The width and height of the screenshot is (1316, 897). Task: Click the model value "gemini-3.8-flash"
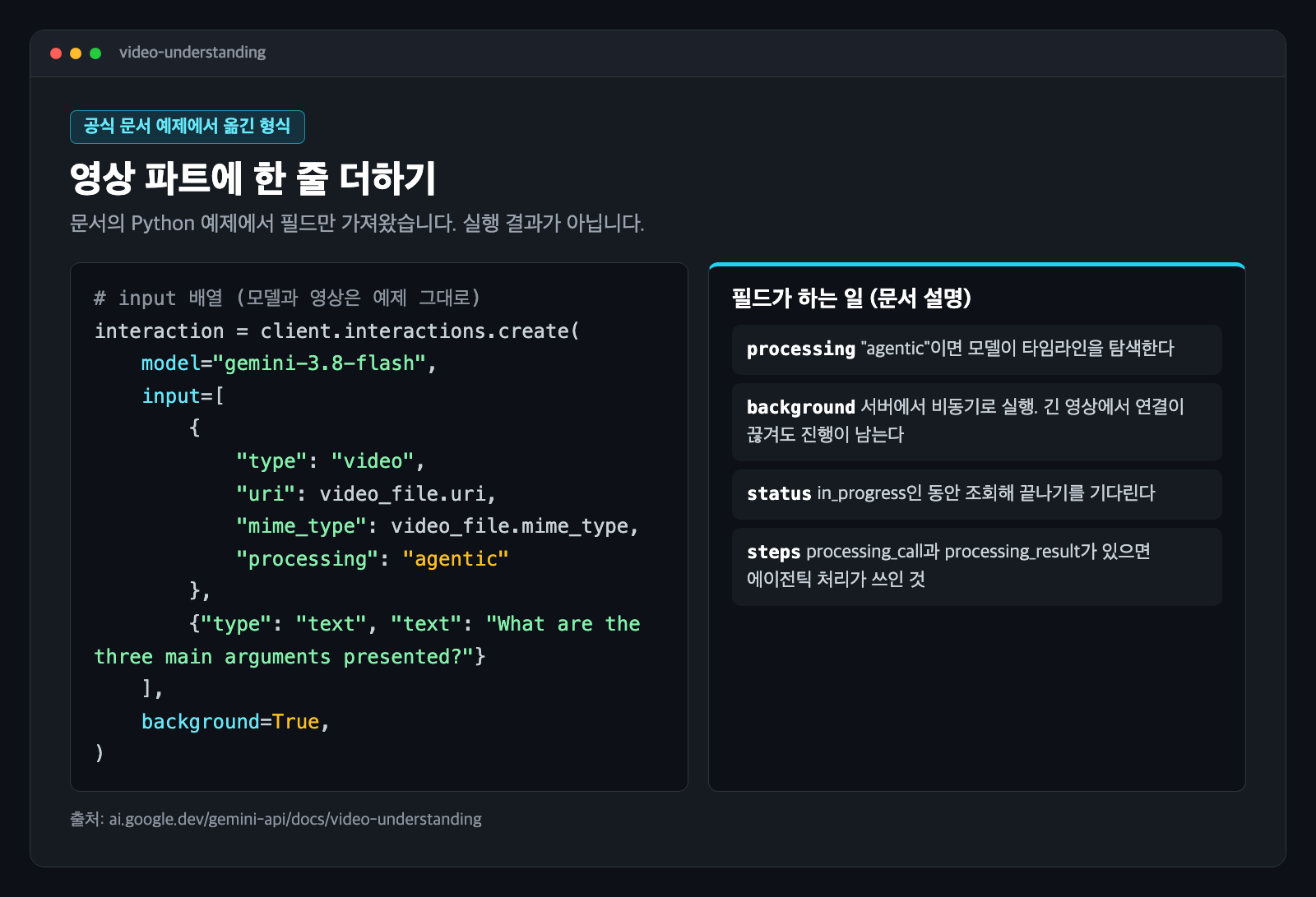coord(319,363)
